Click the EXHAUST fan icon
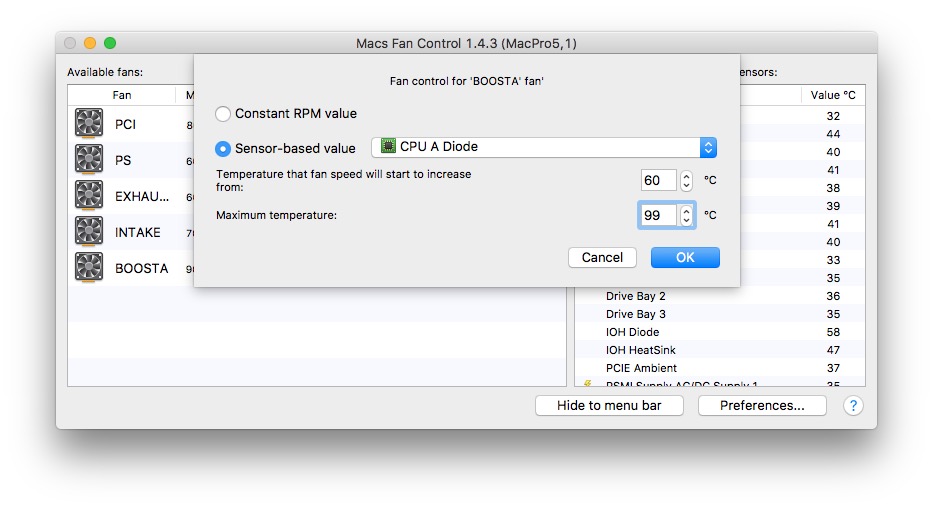 pyautogui.click(x=89, y=195)
